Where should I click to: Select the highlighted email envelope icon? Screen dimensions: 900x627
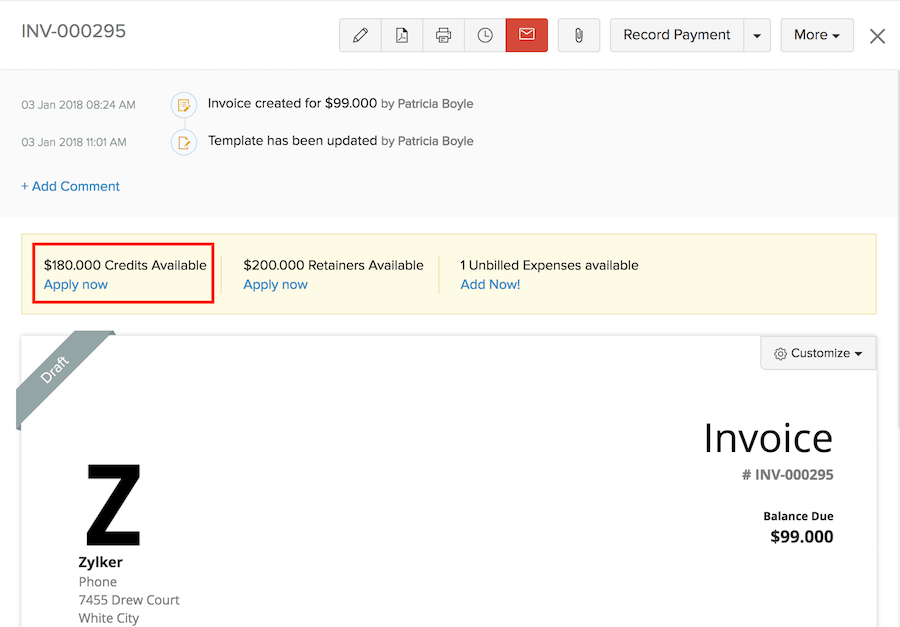pos(527,34)
